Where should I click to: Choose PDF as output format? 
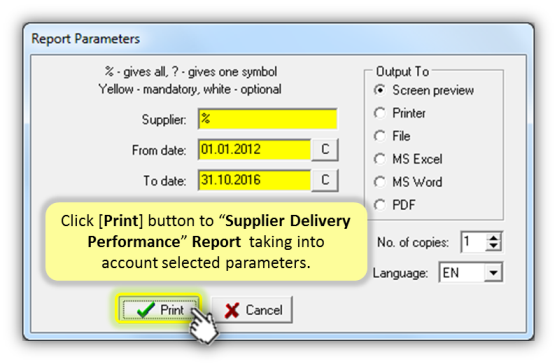(380, 205)
